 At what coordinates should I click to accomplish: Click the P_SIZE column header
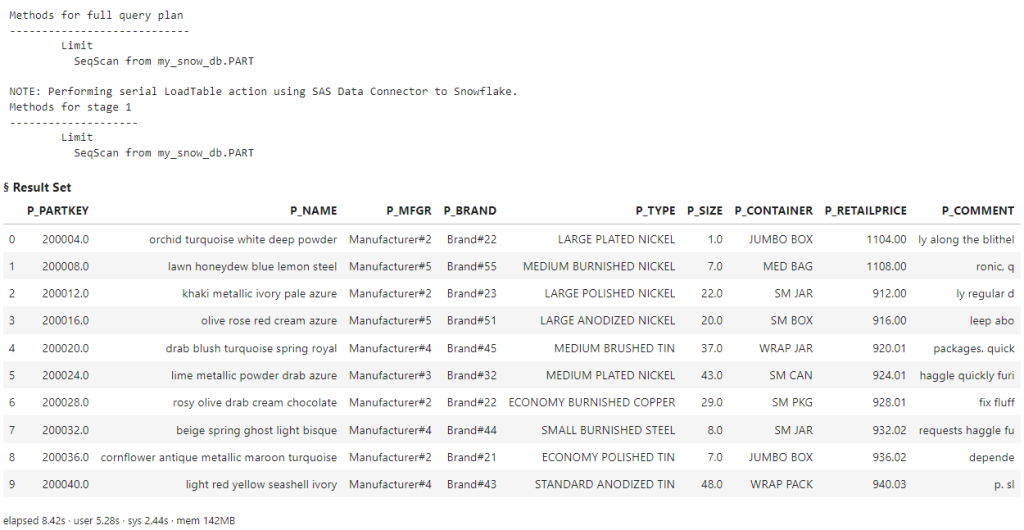tap(704, 211)
